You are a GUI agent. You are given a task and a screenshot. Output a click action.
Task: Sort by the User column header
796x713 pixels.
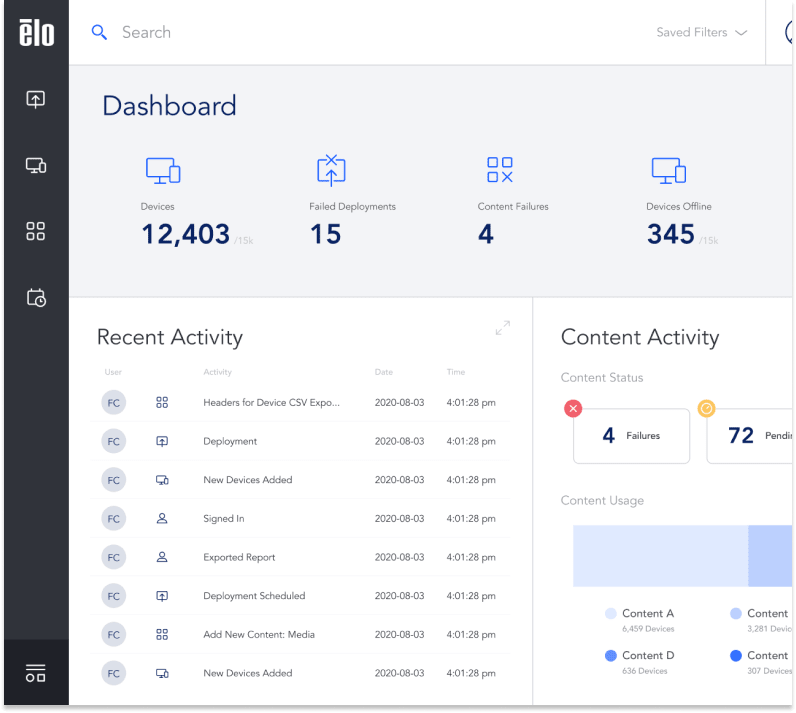click(x=113, y=372)
